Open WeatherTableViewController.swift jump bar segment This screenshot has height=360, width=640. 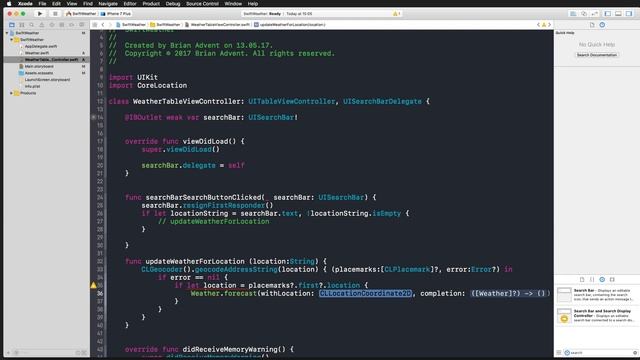coord(217,25)
